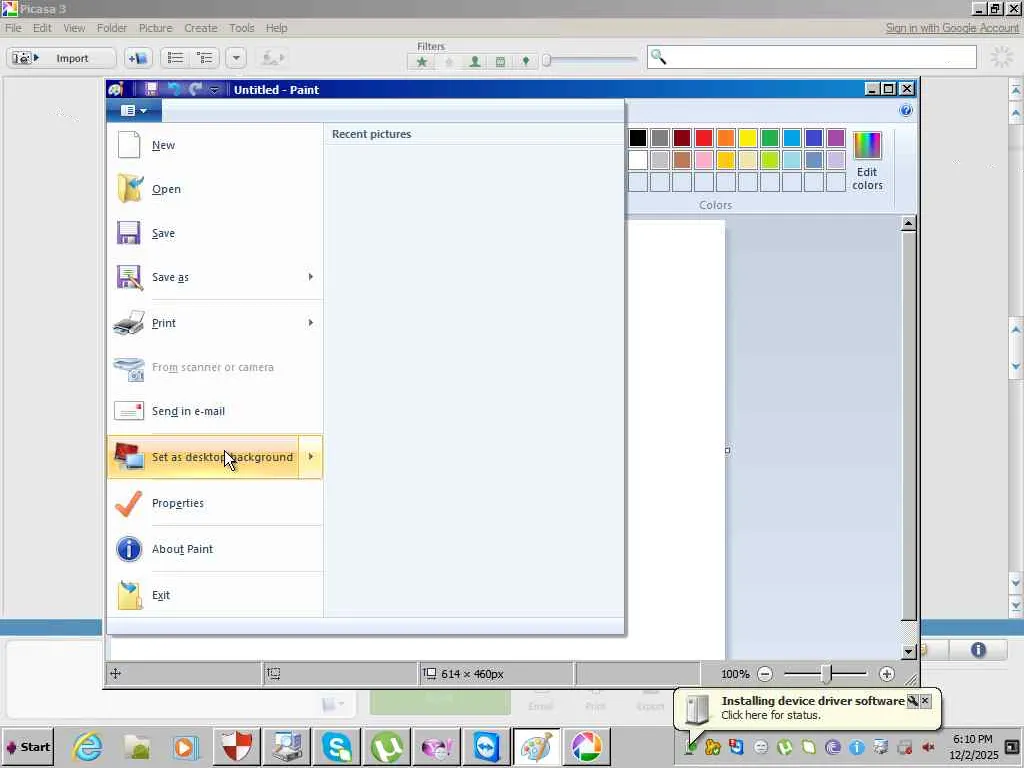Select the red color swatch
The height and width of the screenshot is (768, 1024).
(x=704, y=138)
